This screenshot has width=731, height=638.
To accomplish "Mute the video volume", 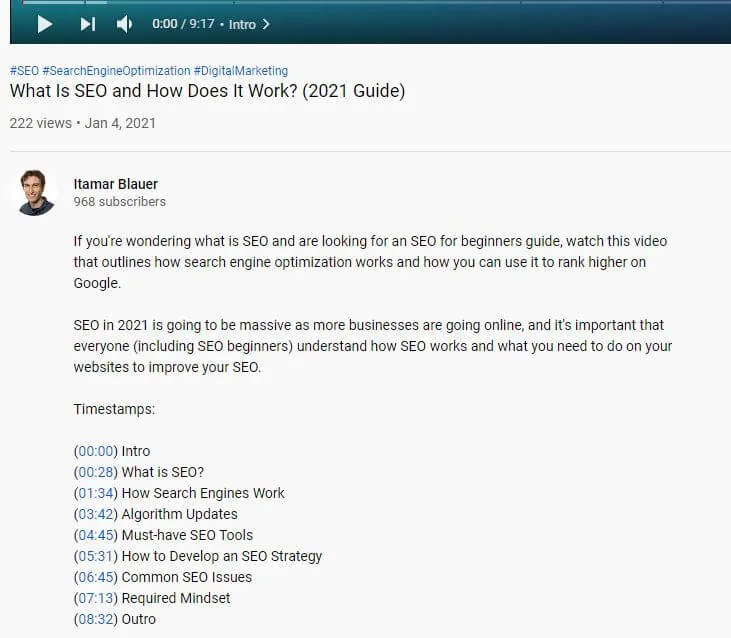I will [124, 24].
